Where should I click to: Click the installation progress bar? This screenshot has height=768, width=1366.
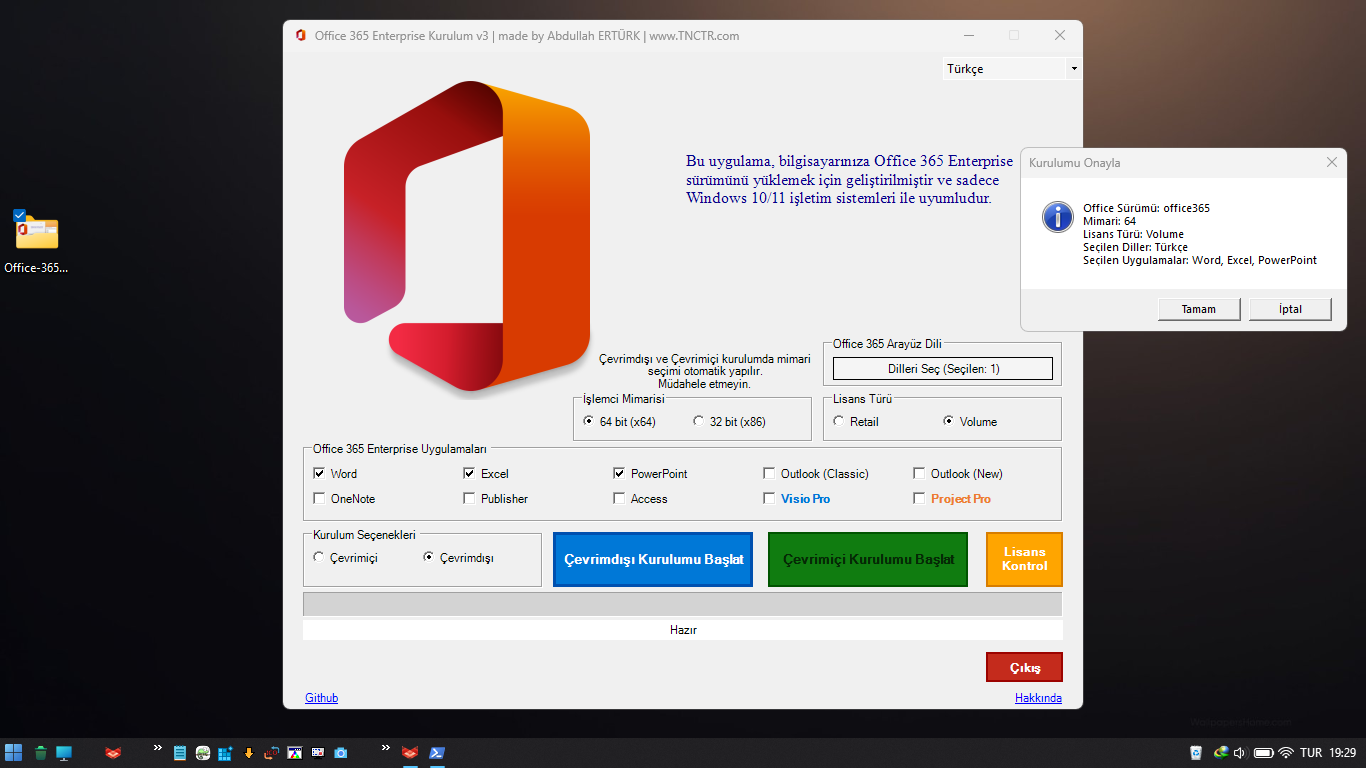coord(682,604)
